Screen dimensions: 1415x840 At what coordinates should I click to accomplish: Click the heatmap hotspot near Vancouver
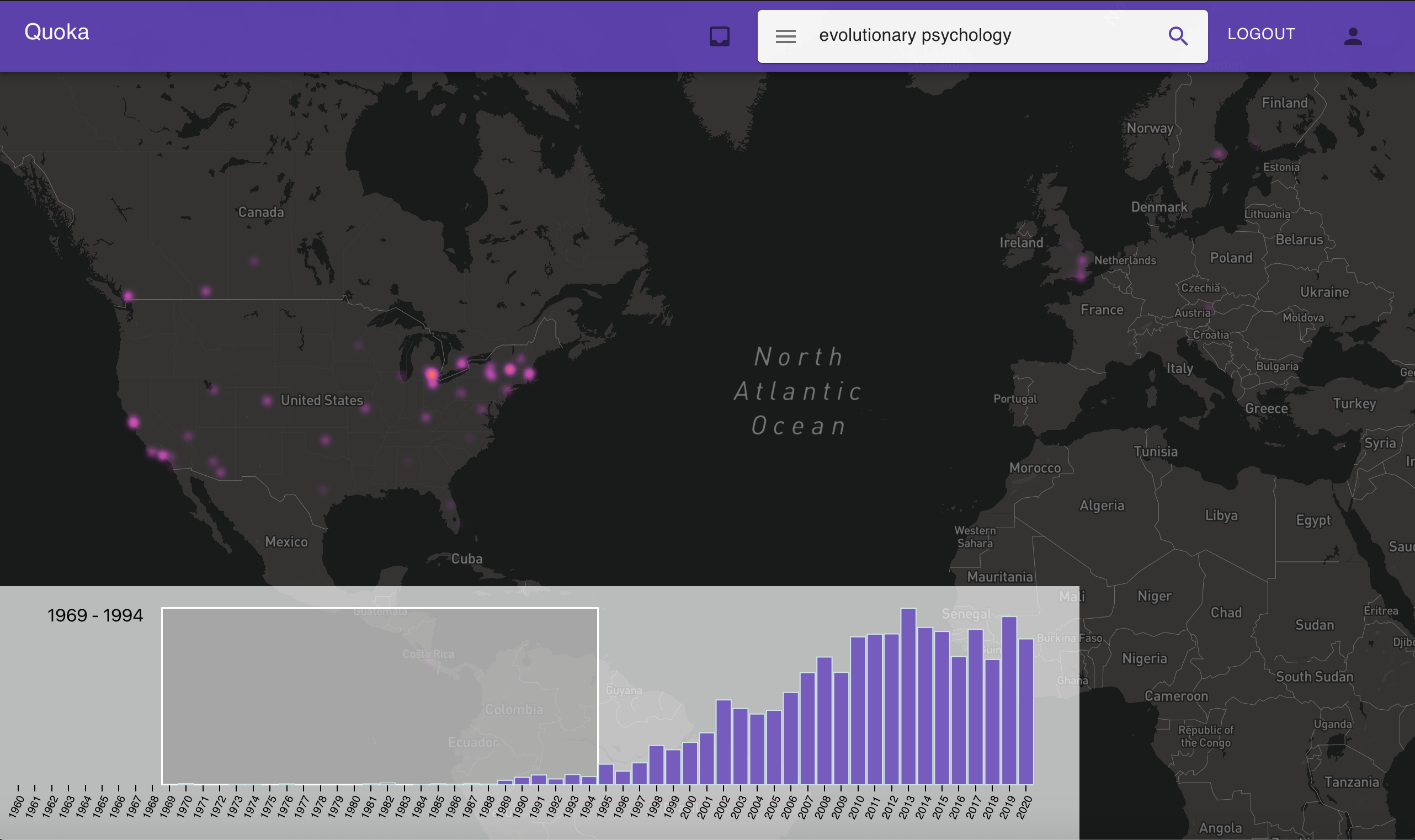click(x=129, y=295)
